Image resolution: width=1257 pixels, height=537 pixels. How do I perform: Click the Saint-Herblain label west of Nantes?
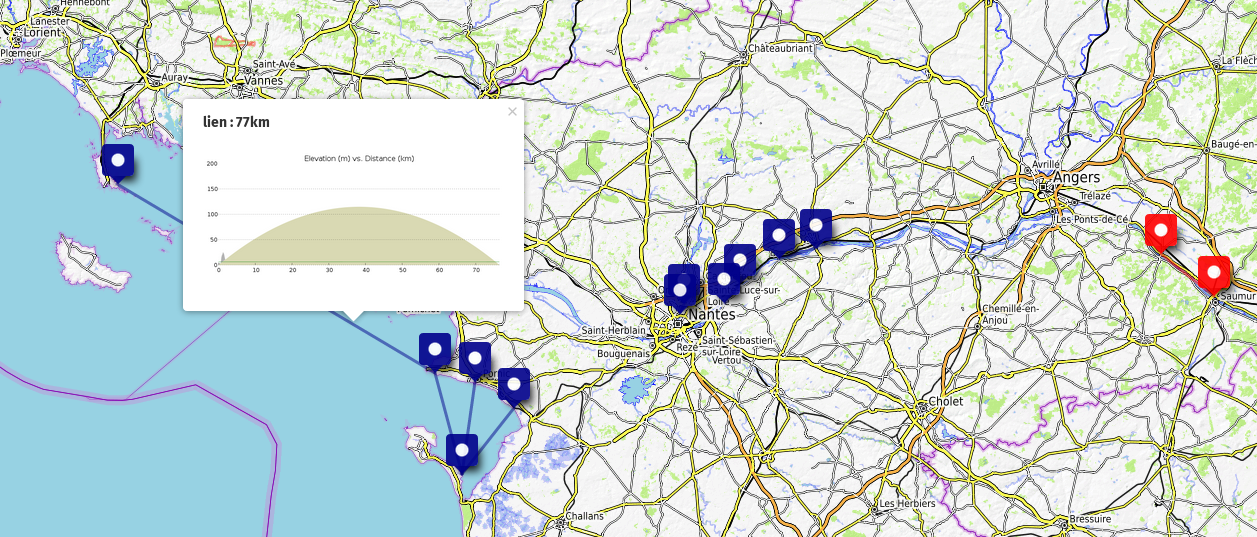tap(615, 331)
